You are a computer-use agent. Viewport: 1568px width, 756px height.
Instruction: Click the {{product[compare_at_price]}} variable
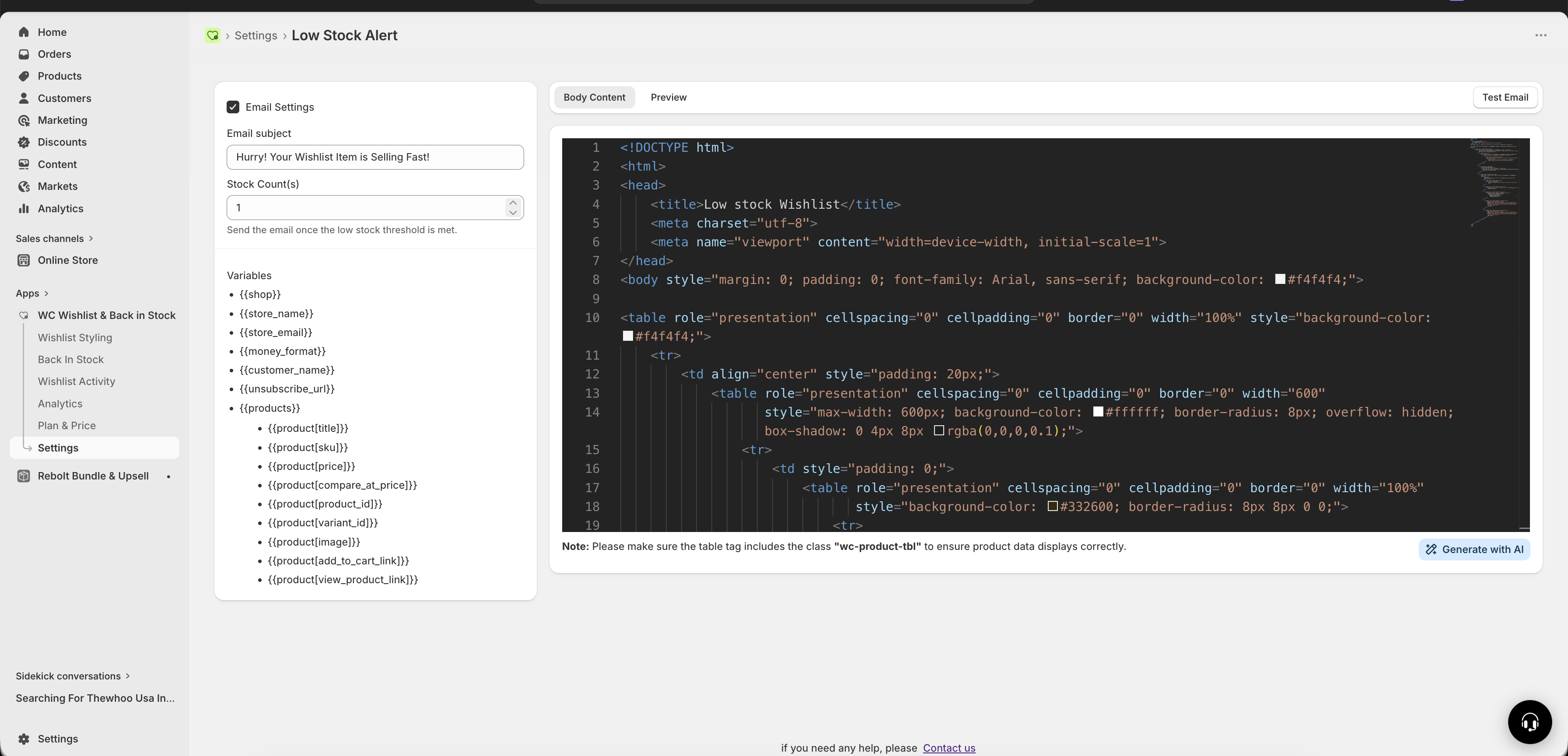[342, 485]
